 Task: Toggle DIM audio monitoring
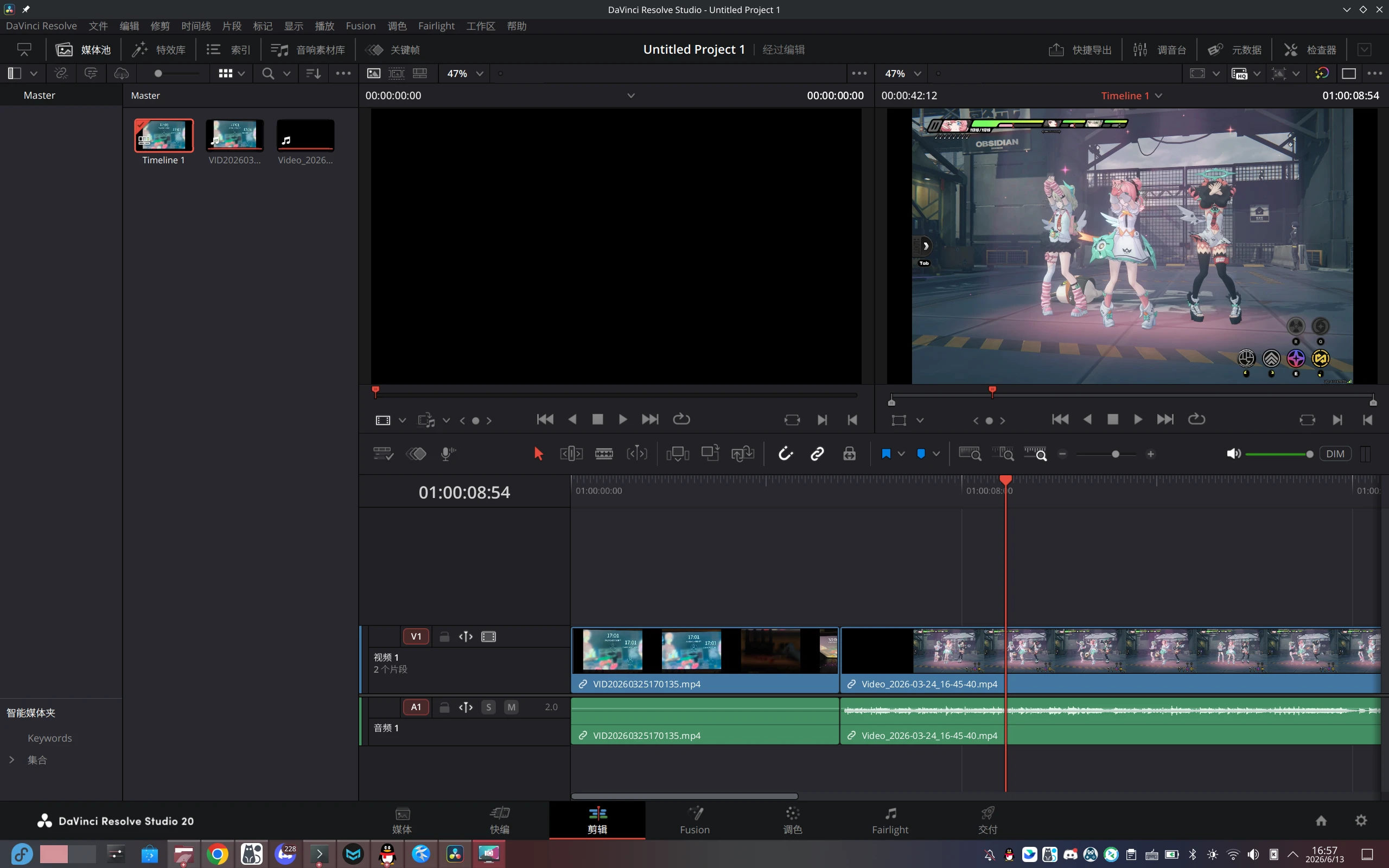[1335, 454]
